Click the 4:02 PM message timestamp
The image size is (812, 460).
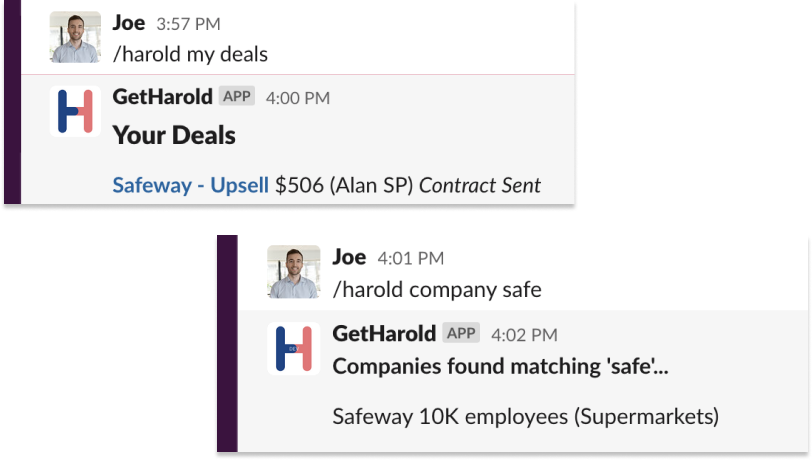tap(523, 334)
